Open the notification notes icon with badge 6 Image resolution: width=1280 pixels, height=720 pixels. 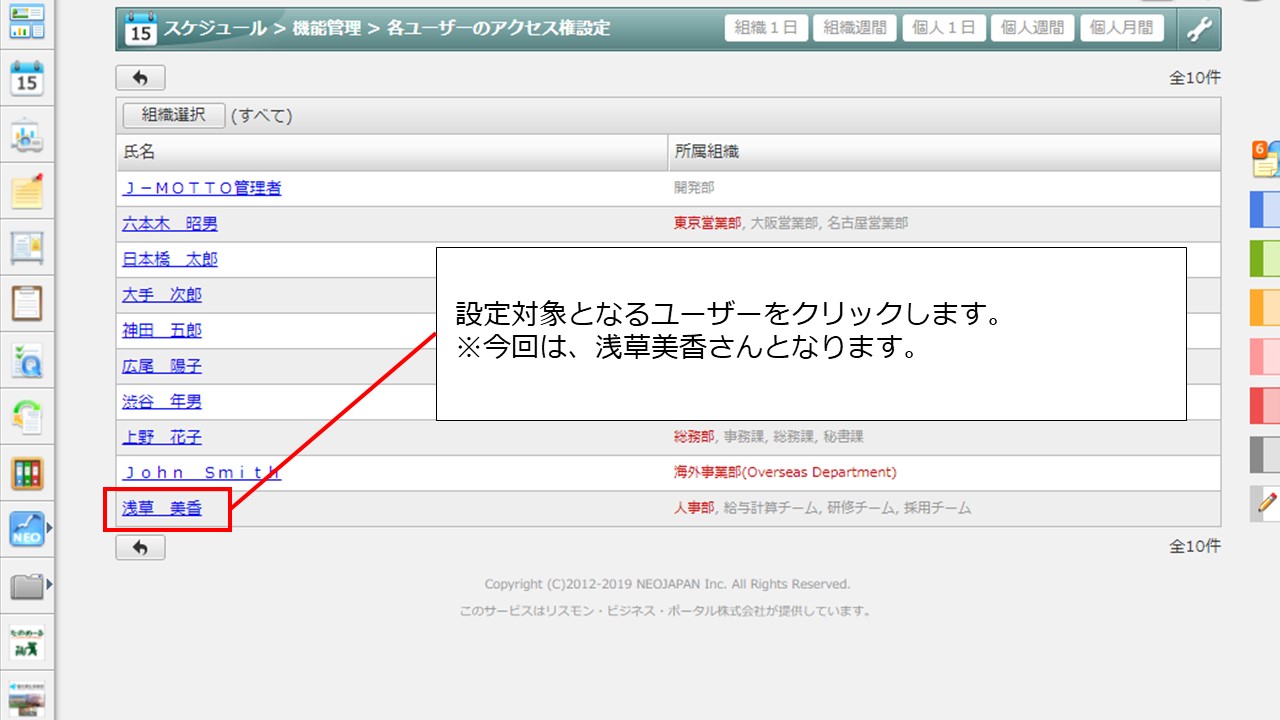tap(1266, 159)
